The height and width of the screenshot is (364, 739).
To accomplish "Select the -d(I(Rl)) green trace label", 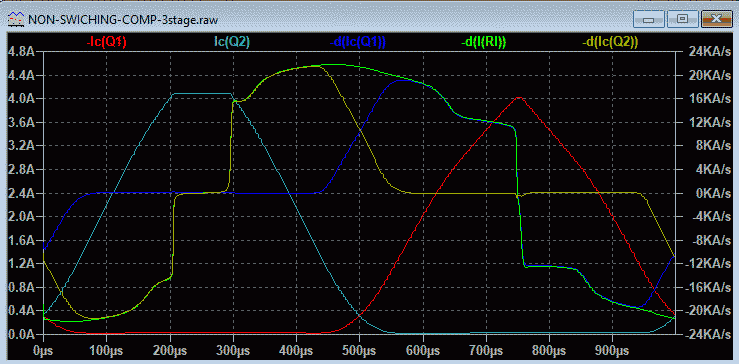I will click(x=484, y=42).
